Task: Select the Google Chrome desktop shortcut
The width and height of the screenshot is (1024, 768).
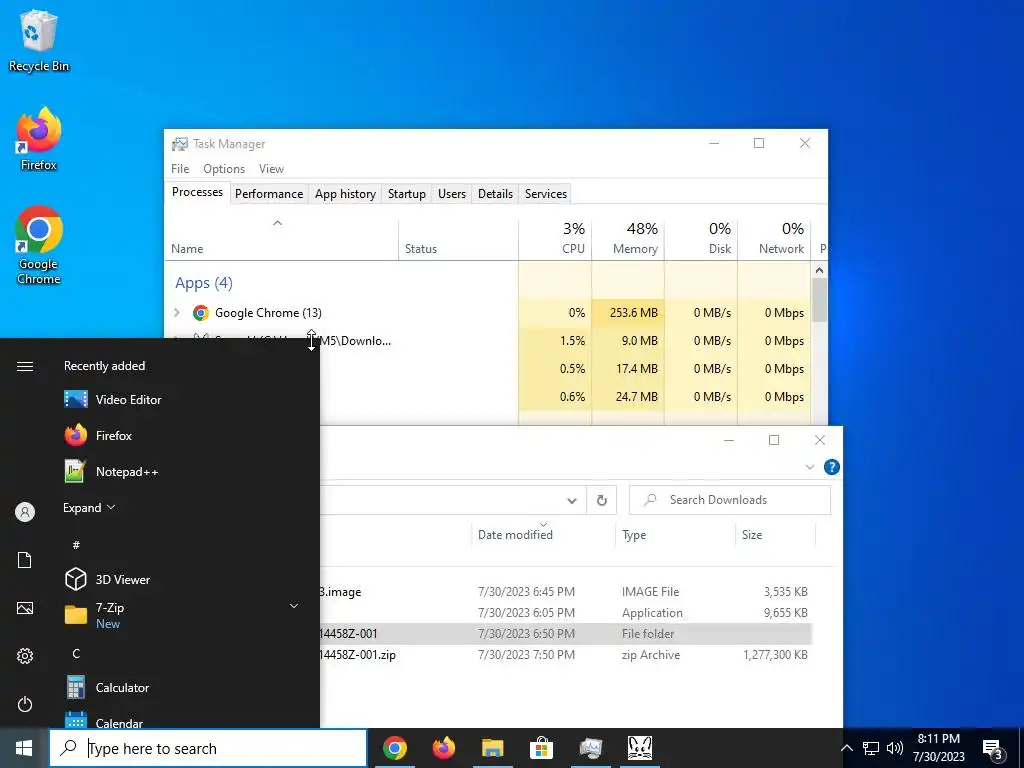Action: 39,246
